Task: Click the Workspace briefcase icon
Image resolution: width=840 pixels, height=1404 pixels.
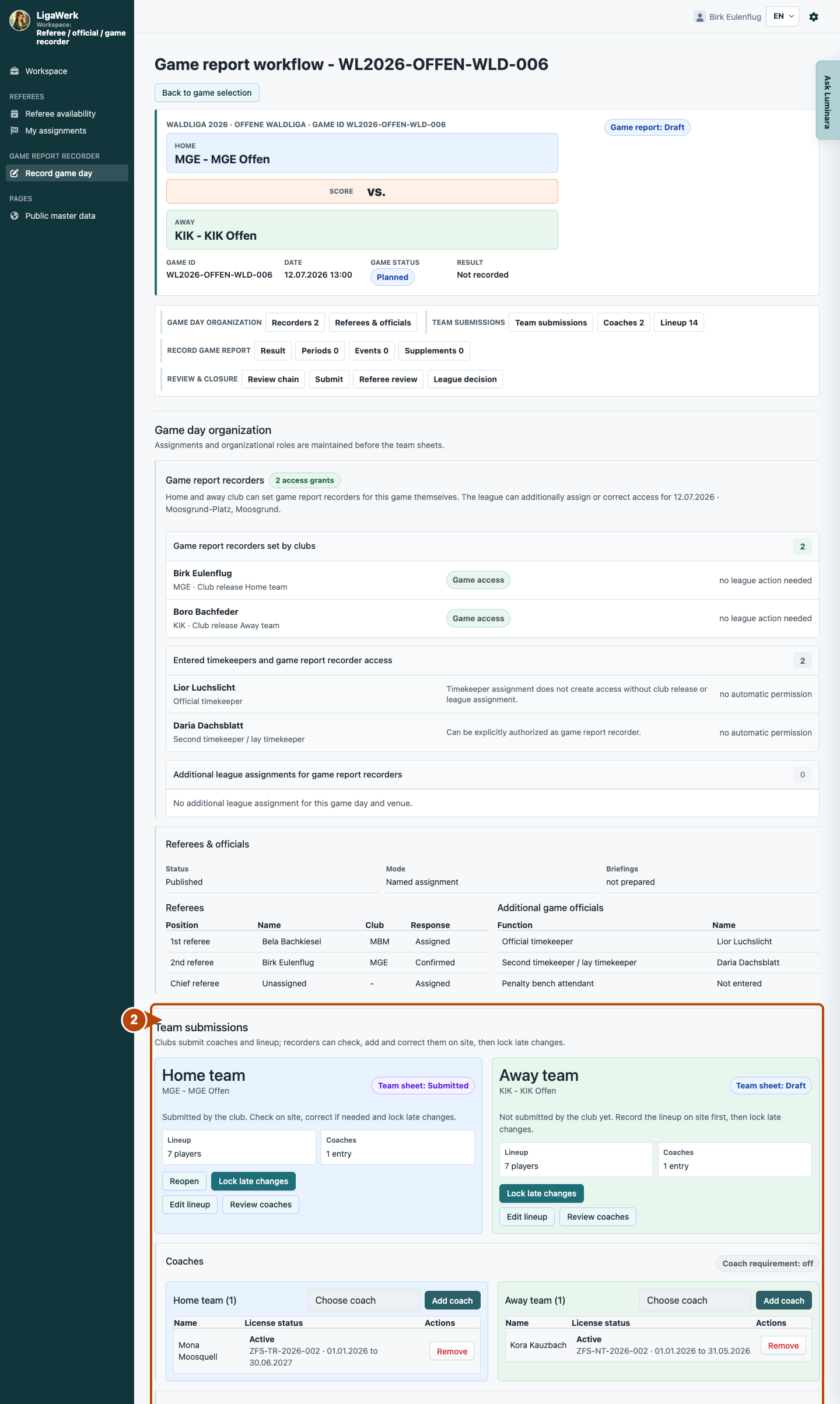Action: [15, 71]
